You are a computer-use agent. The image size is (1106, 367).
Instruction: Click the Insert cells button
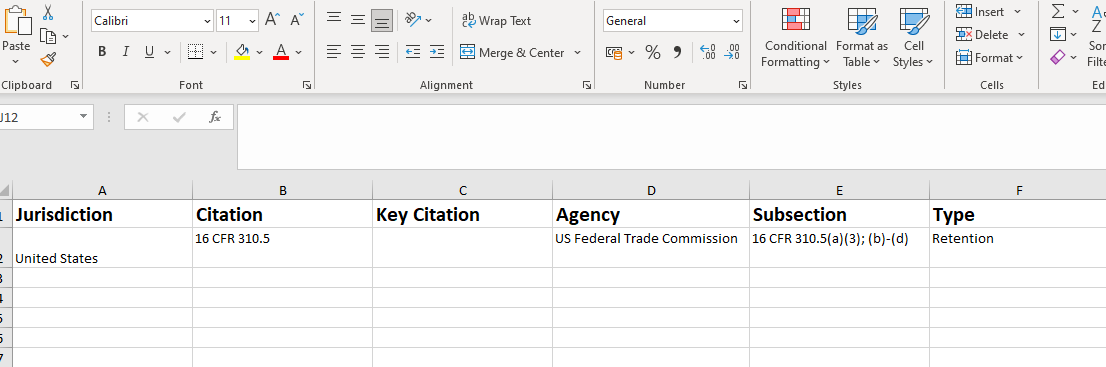pos(982,12)
